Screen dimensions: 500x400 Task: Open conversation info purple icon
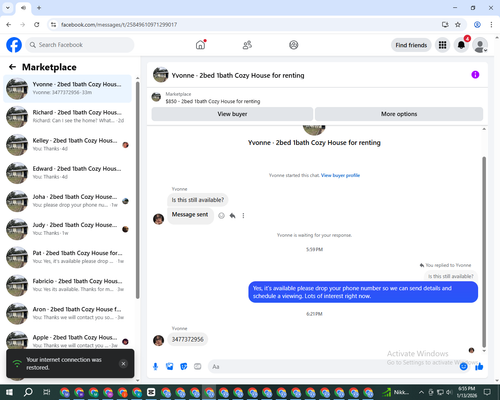click(x=475, y=75)
